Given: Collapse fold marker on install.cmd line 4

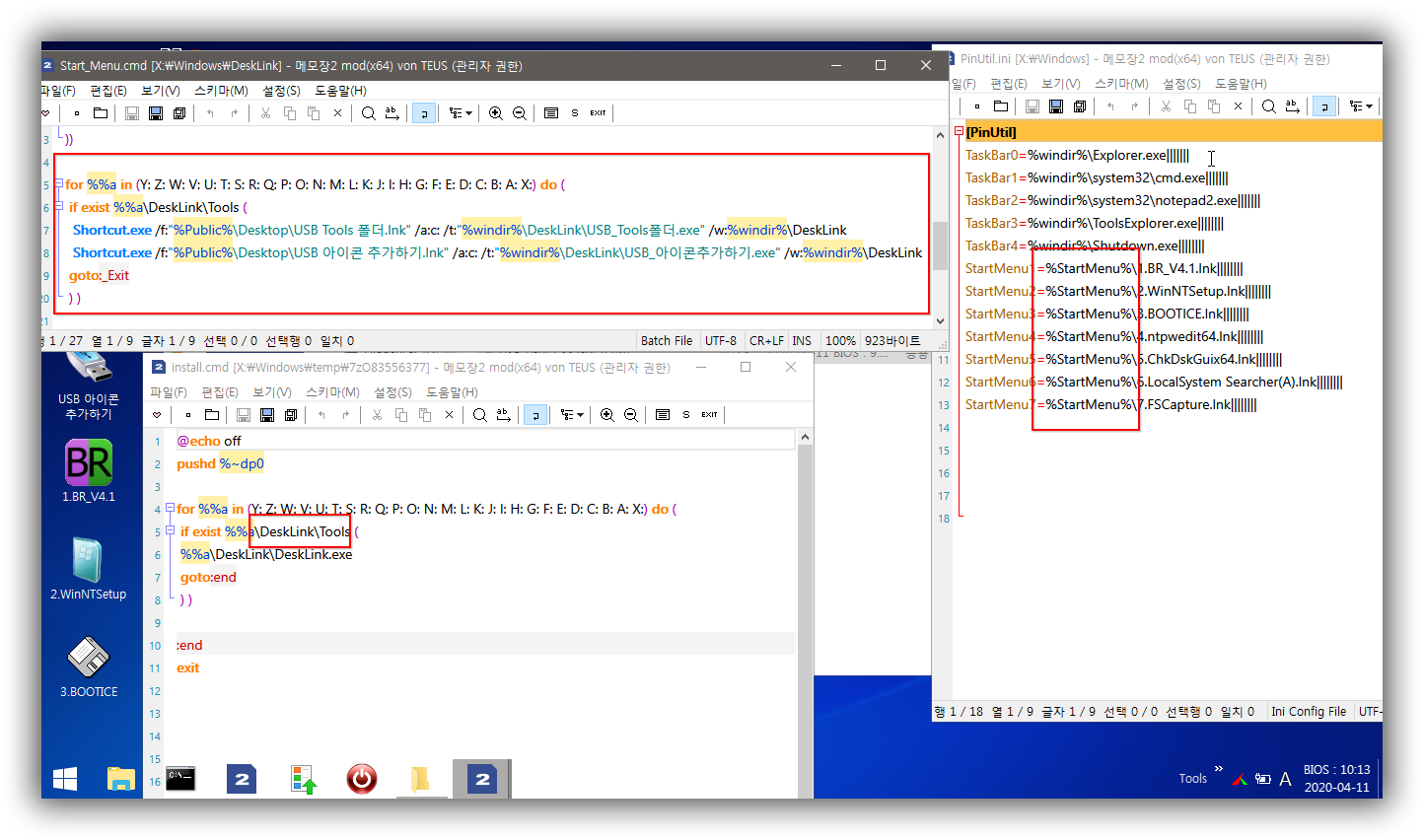Looking at the screenshot, I should 169,509.
